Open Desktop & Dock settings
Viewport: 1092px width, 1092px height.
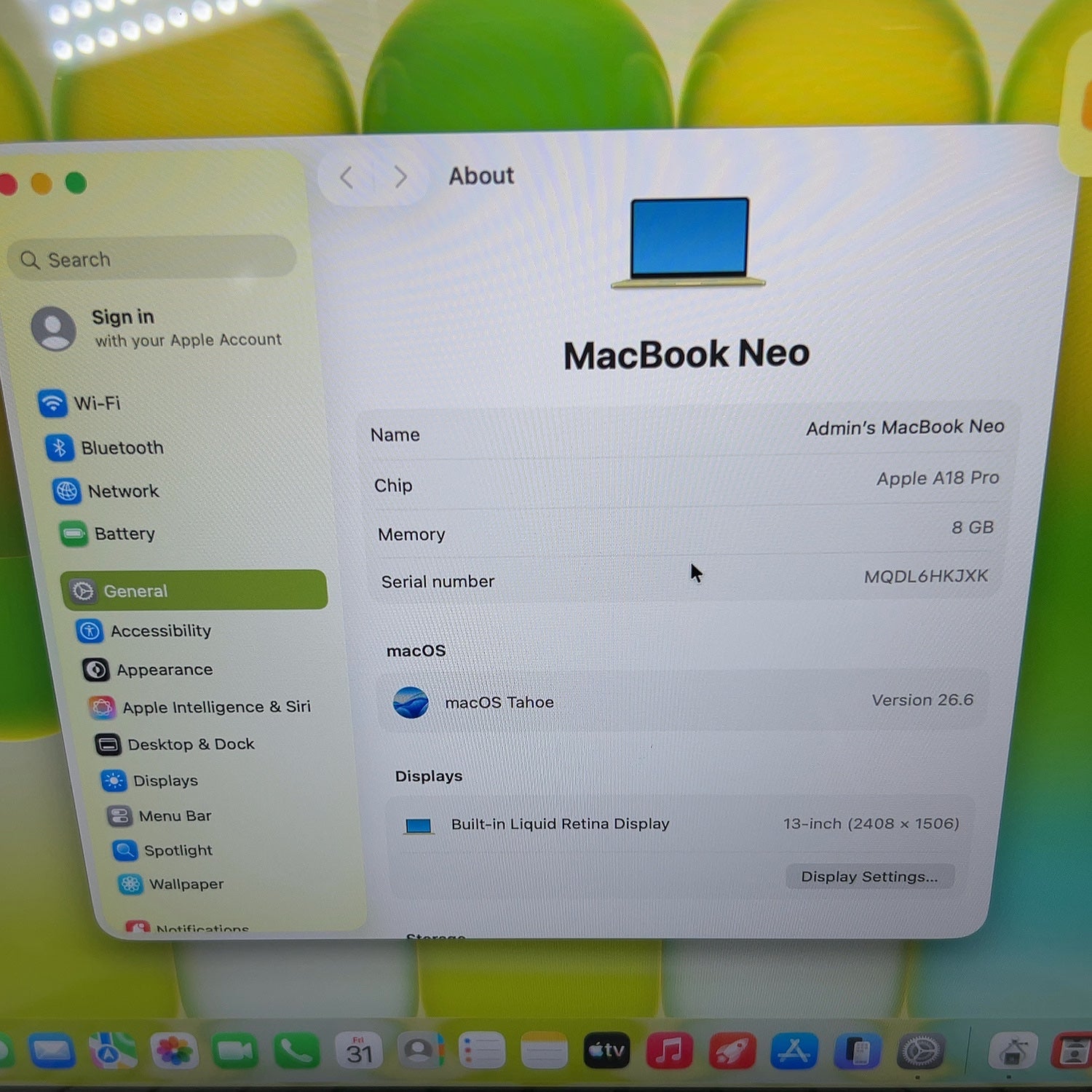(175, 744)
